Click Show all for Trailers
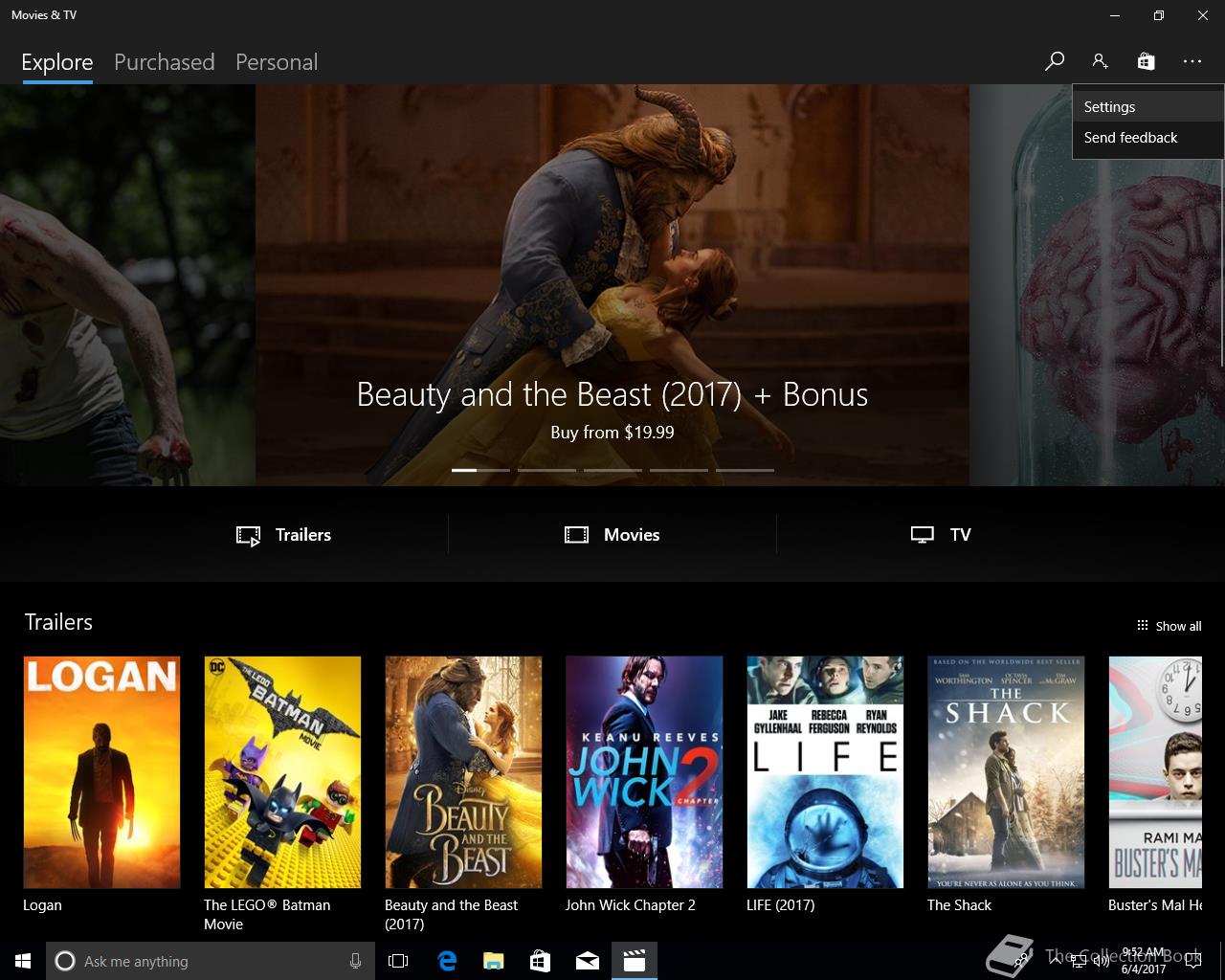Screen dimensions: 1225x980 click(1169, 626)
